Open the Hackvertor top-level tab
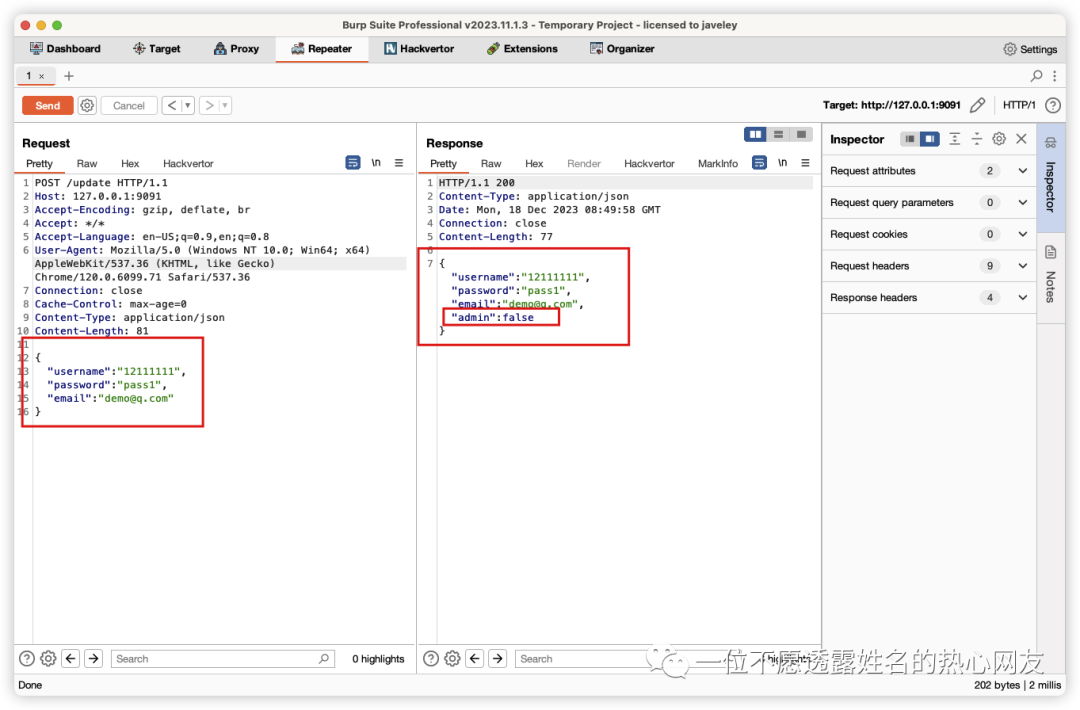This screenshot has width=1080, height=710. (x=419, y=49)
